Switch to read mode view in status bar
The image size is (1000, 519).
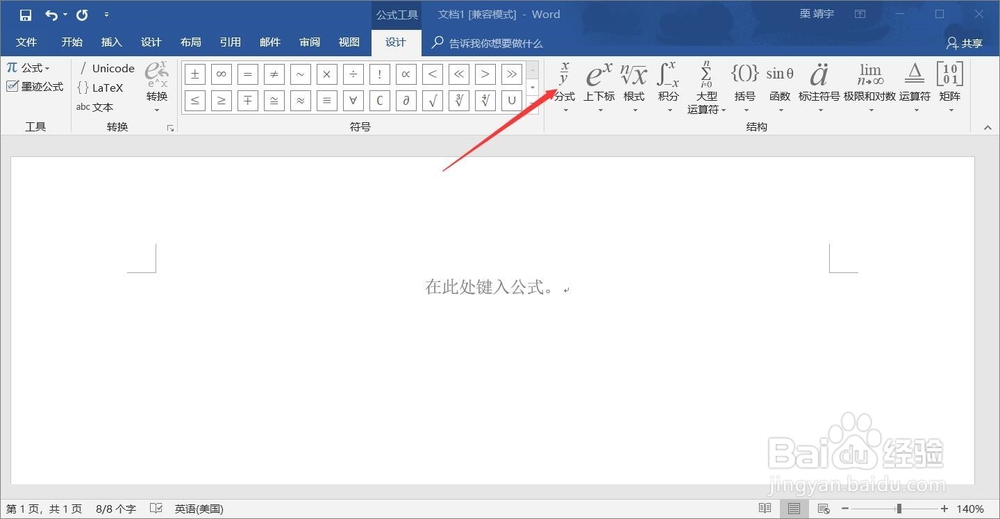pyautogui.click(x=765, y=508)
